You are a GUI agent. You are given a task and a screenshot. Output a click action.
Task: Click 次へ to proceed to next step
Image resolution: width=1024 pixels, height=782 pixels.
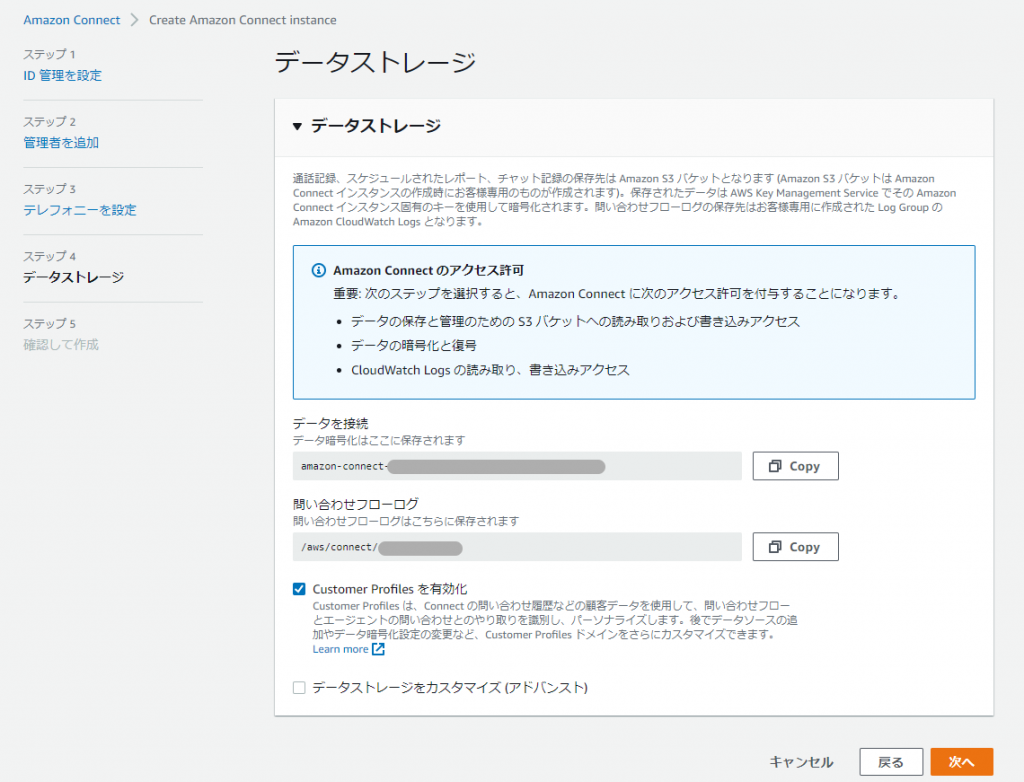coord(961,762)
